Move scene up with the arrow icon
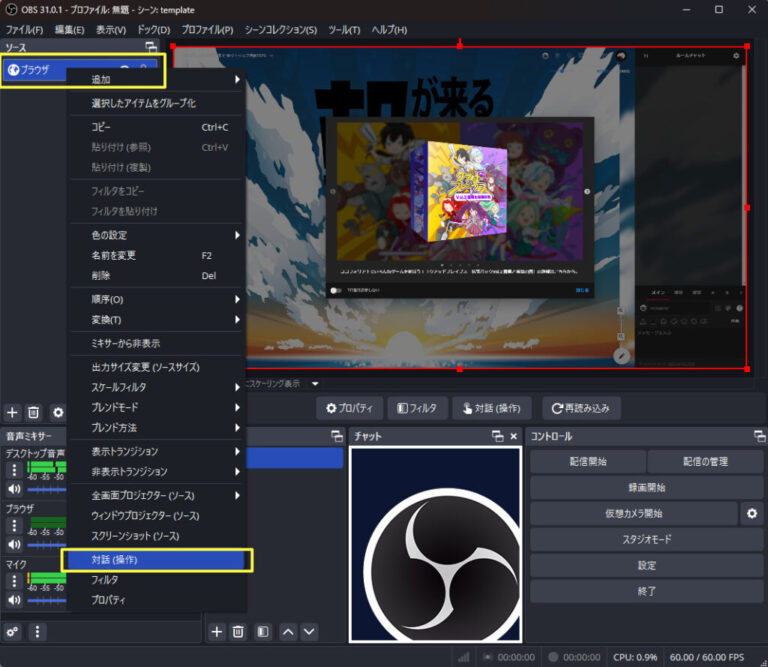This screenshot has width=768, height=667. [x=288, y=632]
